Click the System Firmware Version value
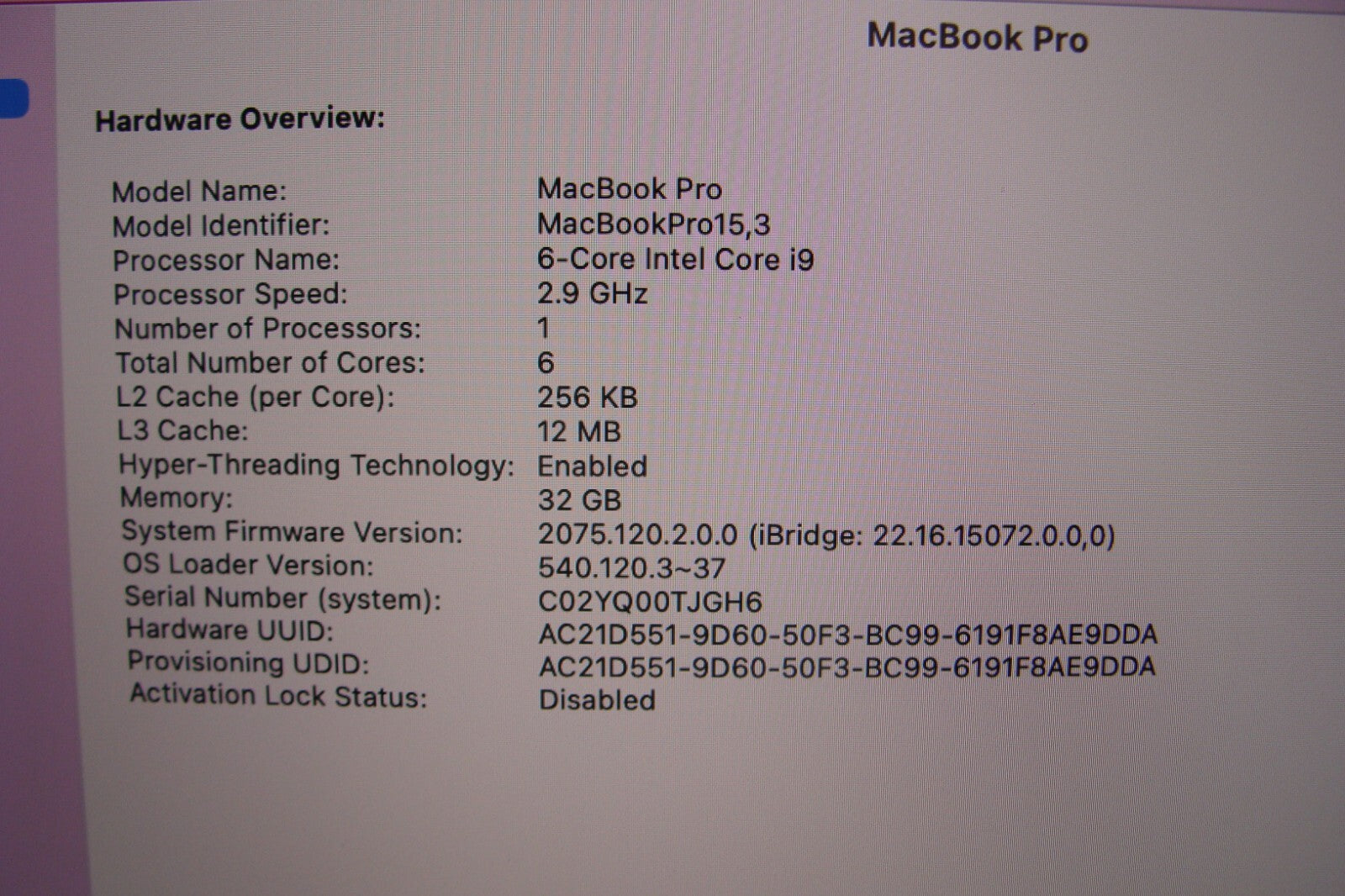Screen dimensions: 1345x896 (x=827, y=535)
